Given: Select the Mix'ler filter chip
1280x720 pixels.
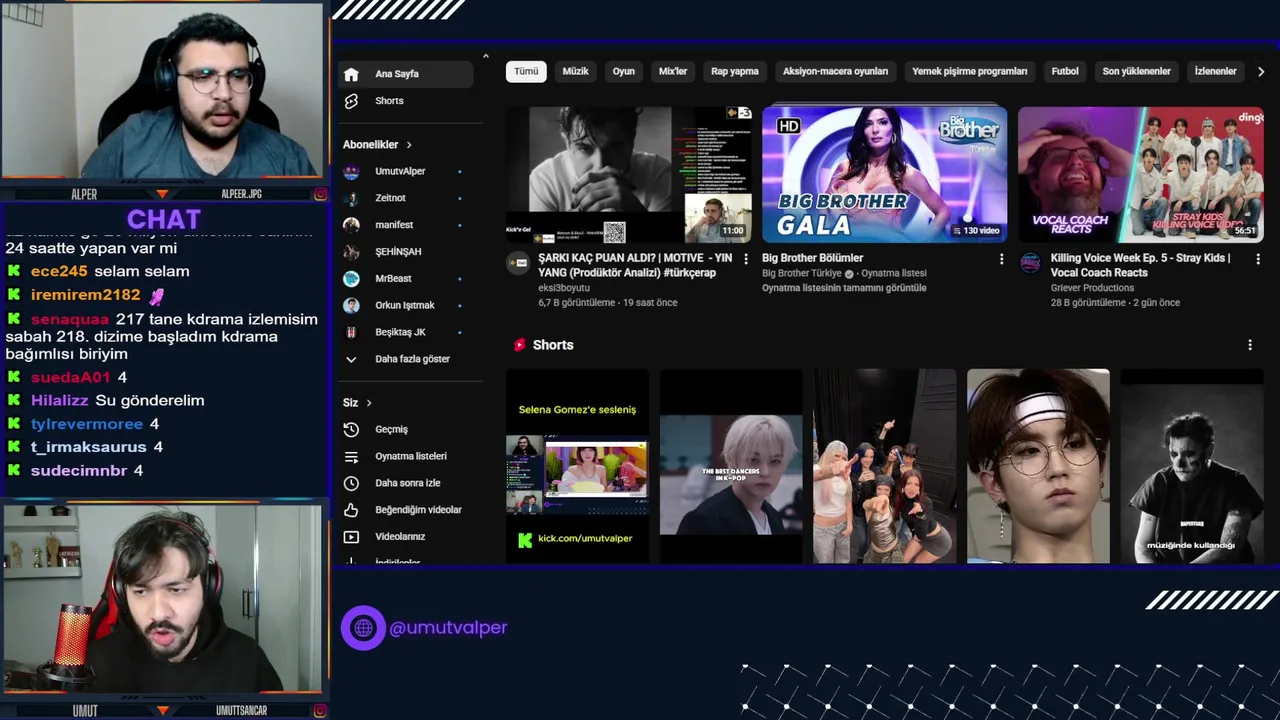Looking at the screenshot, I should [x=673, y=72].
